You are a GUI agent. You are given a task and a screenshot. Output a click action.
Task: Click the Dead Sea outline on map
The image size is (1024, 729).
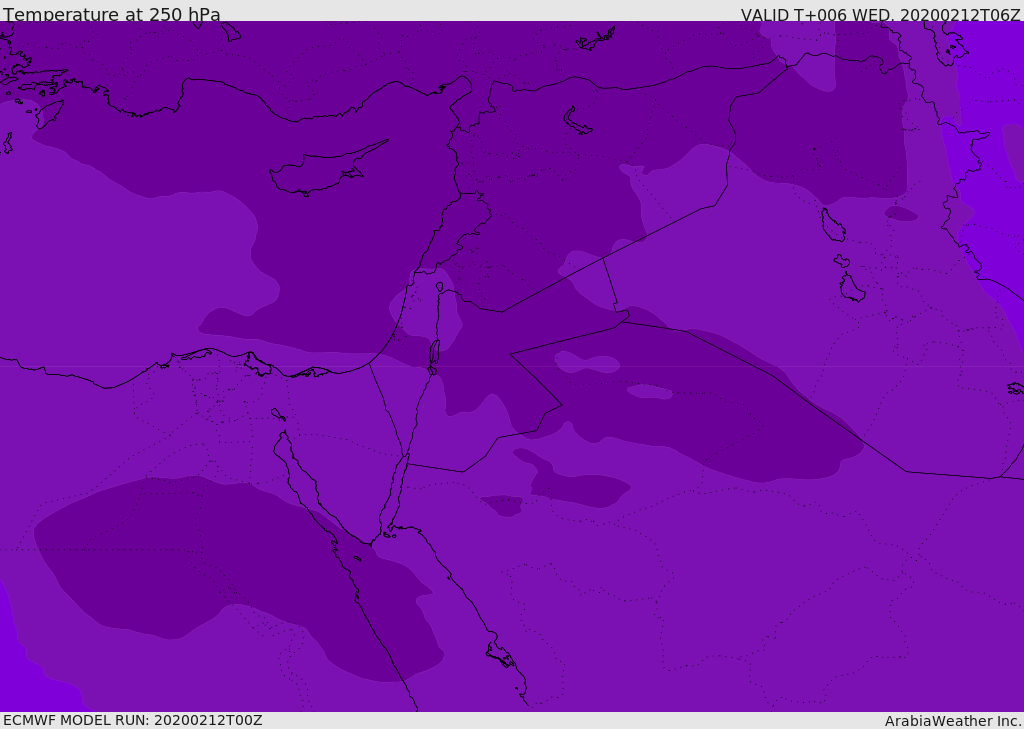pos(434,353)
